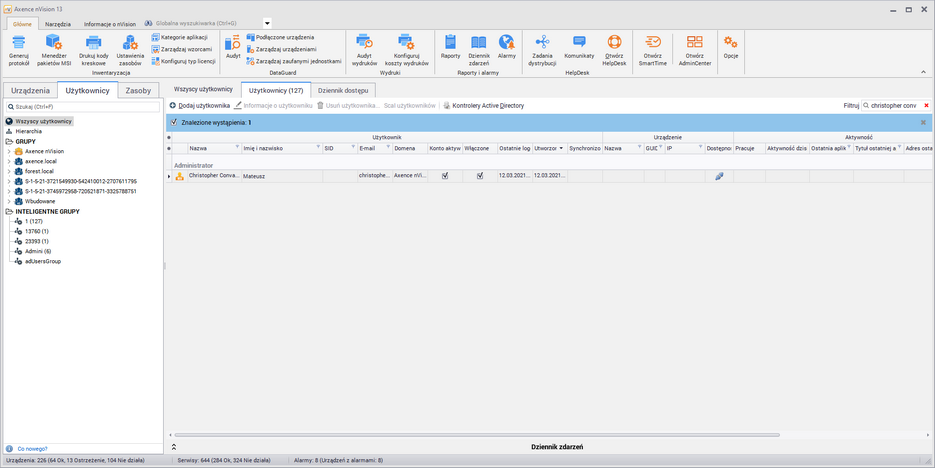Click the Szukaj search field in sidebar
Viewport: 935px width, 468px height.
pos(80,106)
